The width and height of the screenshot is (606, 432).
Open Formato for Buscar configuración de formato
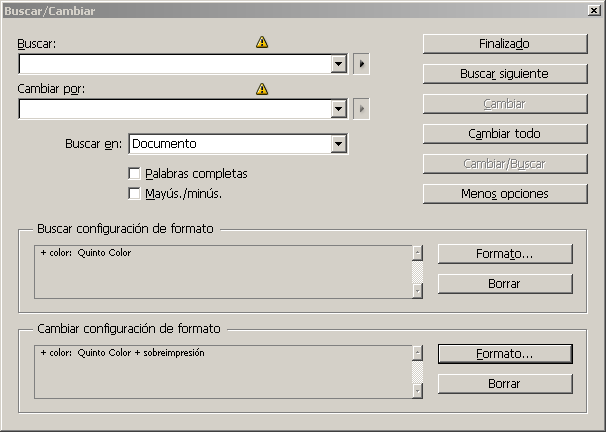pyautogui.click(x=505, y=254)
